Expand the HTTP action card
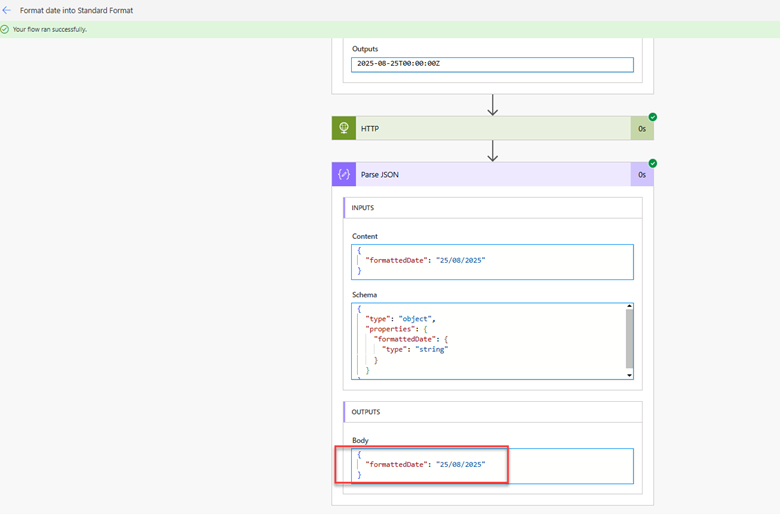 [493, 128]
